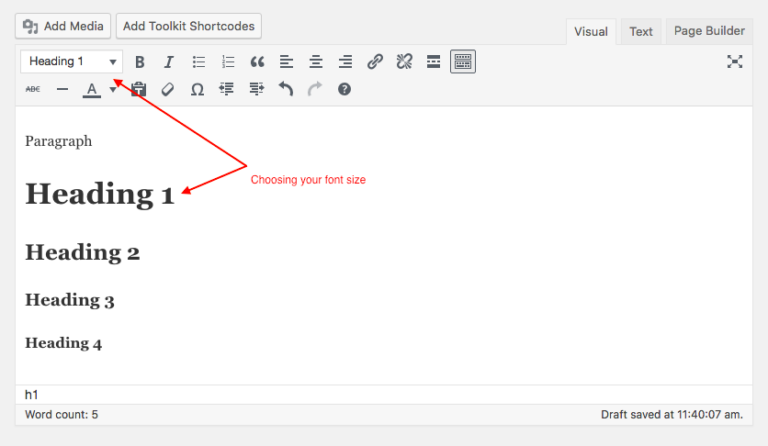Viewport: 768px width, 446px height.
Task: Apply blockquote formatting
Action: [x=257, y=62]
